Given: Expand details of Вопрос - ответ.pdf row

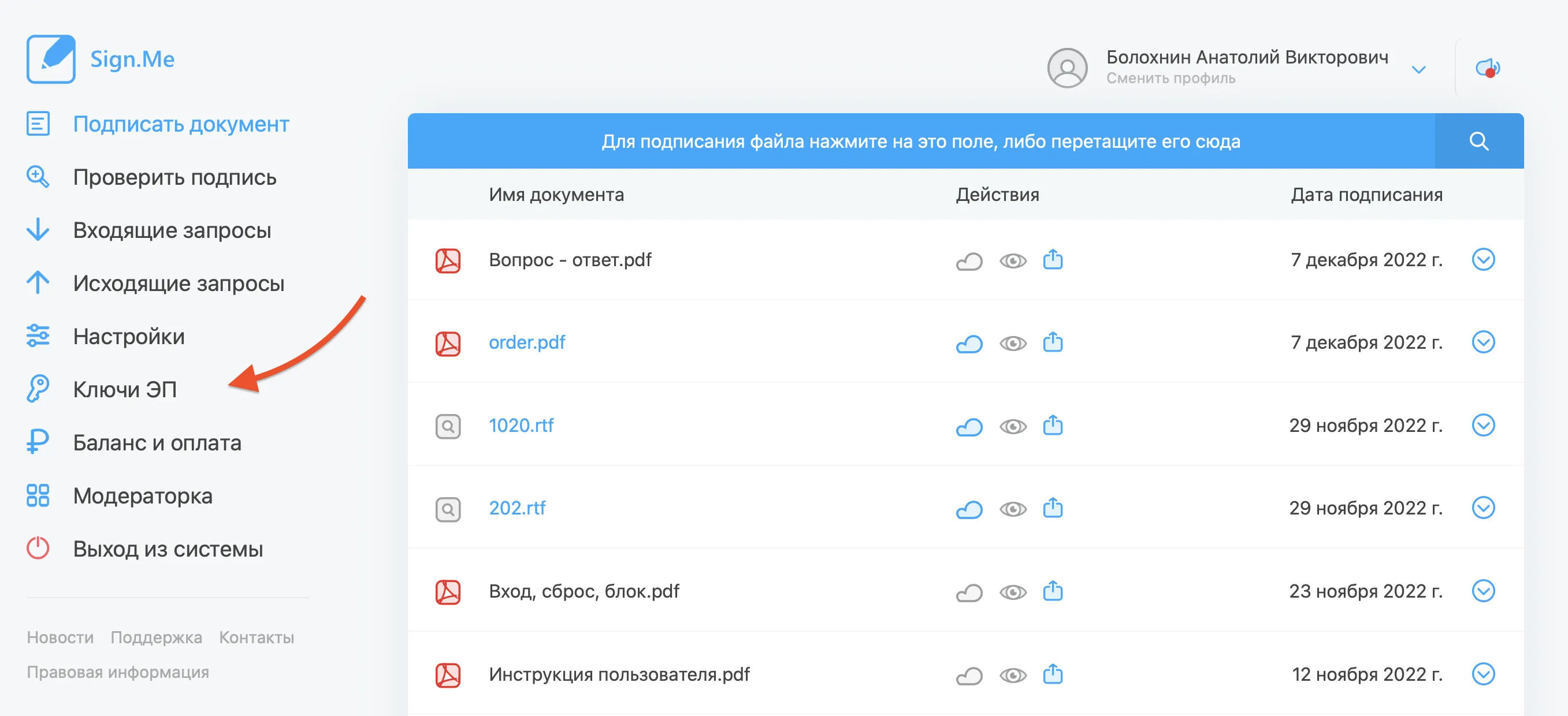Looking at the screenshot, I should point(1484,259).
